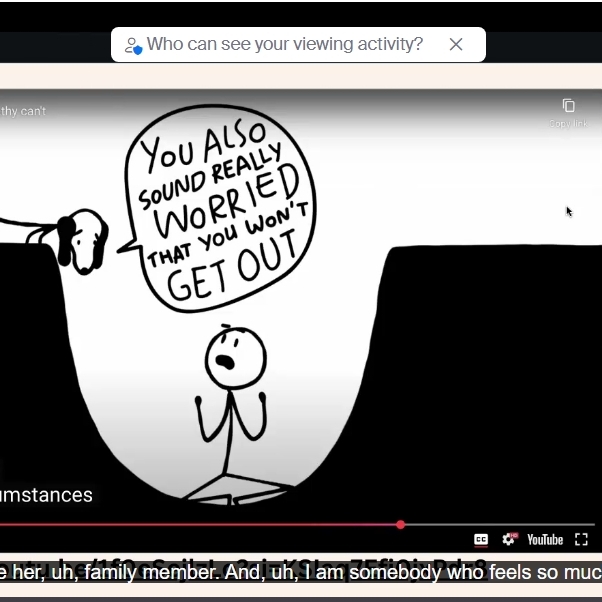Click the Copy link icon
Image resolution: width=602 pixels, height=602 pixels.
[568, 106]
